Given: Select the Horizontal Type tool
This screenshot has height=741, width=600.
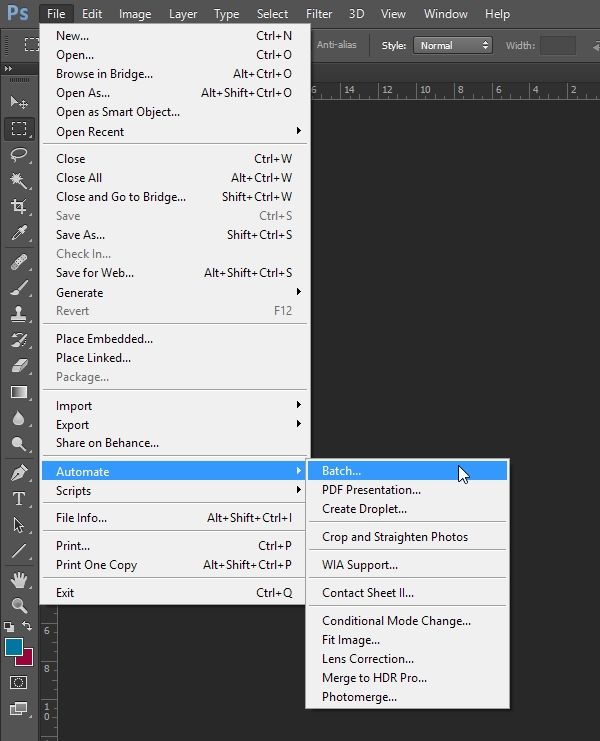Looking at the screenshot, I should [19, 499].
